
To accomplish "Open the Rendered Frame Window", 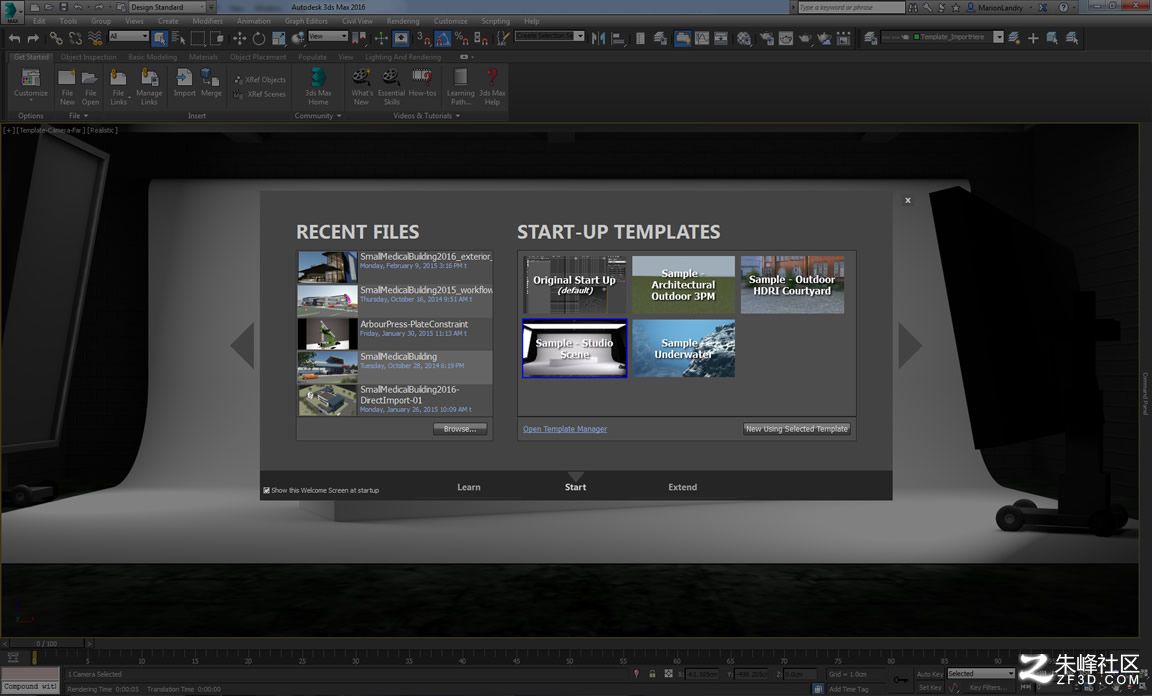I will [x=785, y=38].
